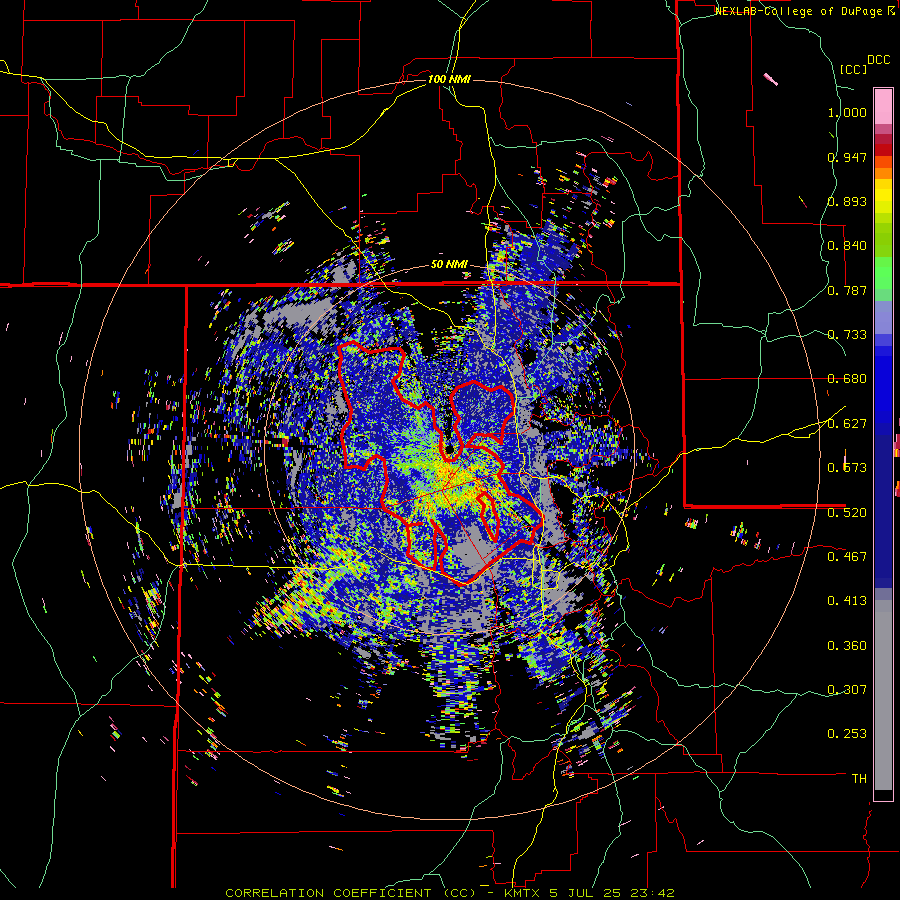Select the 0.627 legend value

[847, 424]
